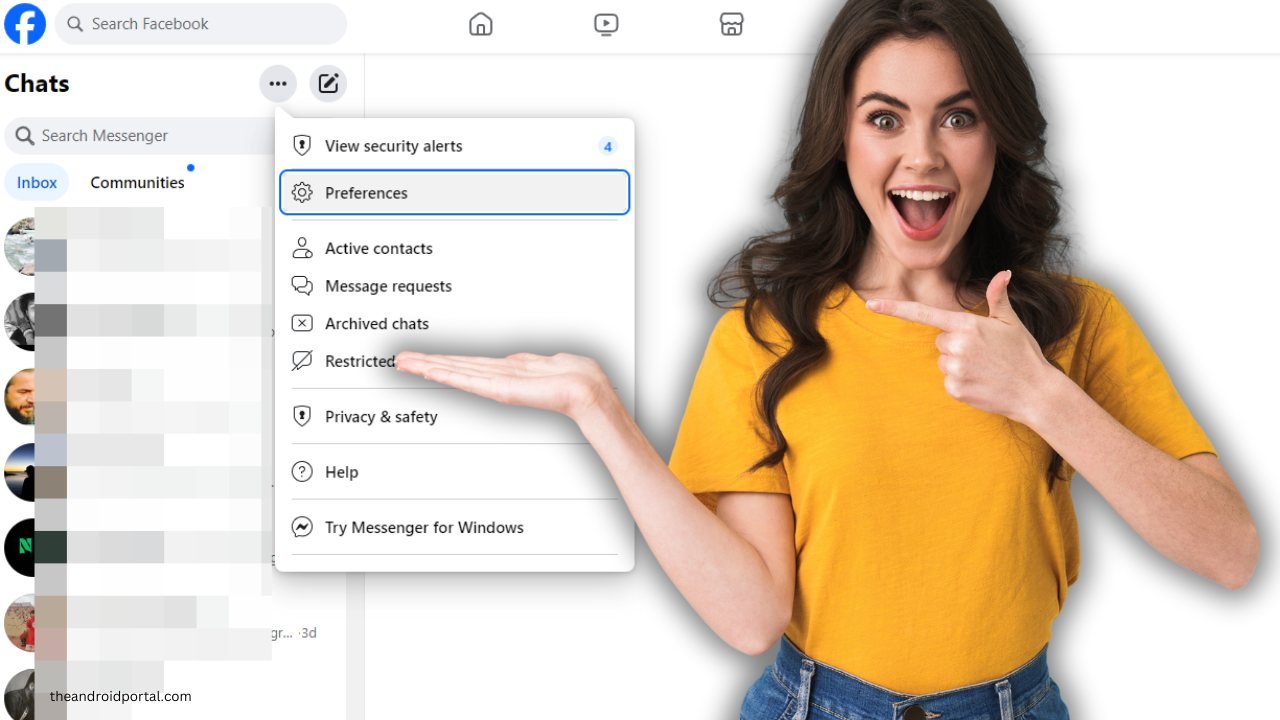1280x720 pixels.
Task: Open Privacy & safety
Action: (455, 416)
